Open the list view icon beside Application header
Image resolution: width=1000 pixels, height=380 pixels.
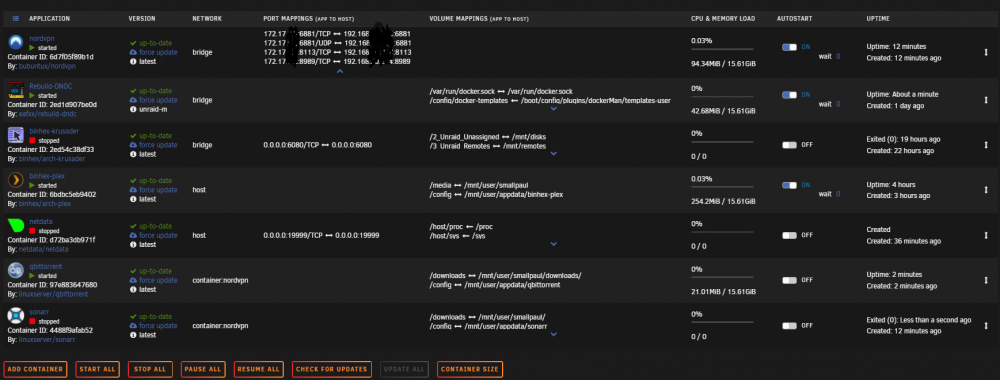(15, 18)
